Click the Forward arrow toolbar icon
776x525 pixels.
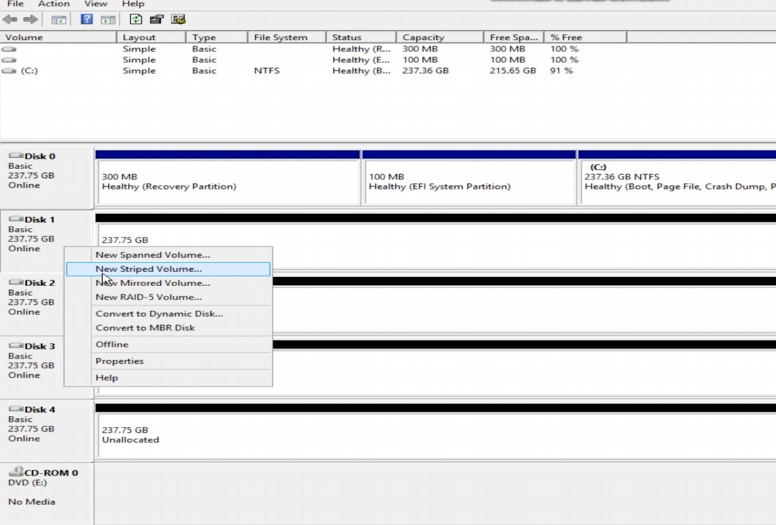point(31,19)
